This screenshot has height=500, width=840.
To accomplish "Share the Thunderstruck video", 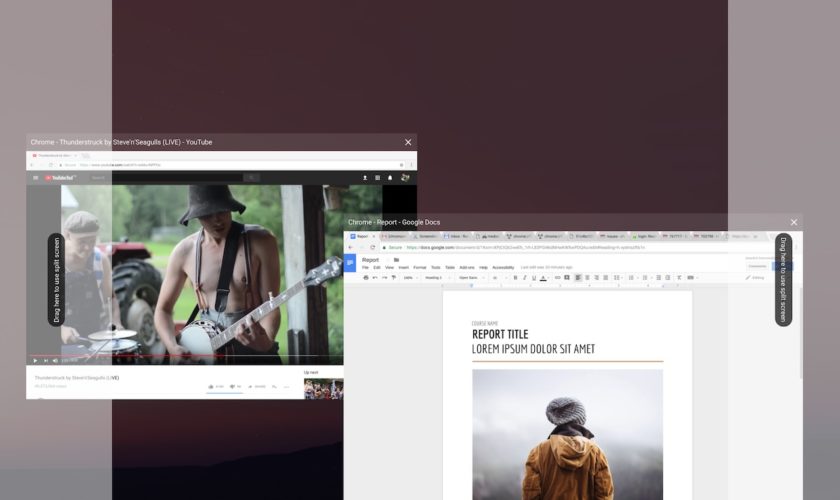I will click(x=259, y=386).
